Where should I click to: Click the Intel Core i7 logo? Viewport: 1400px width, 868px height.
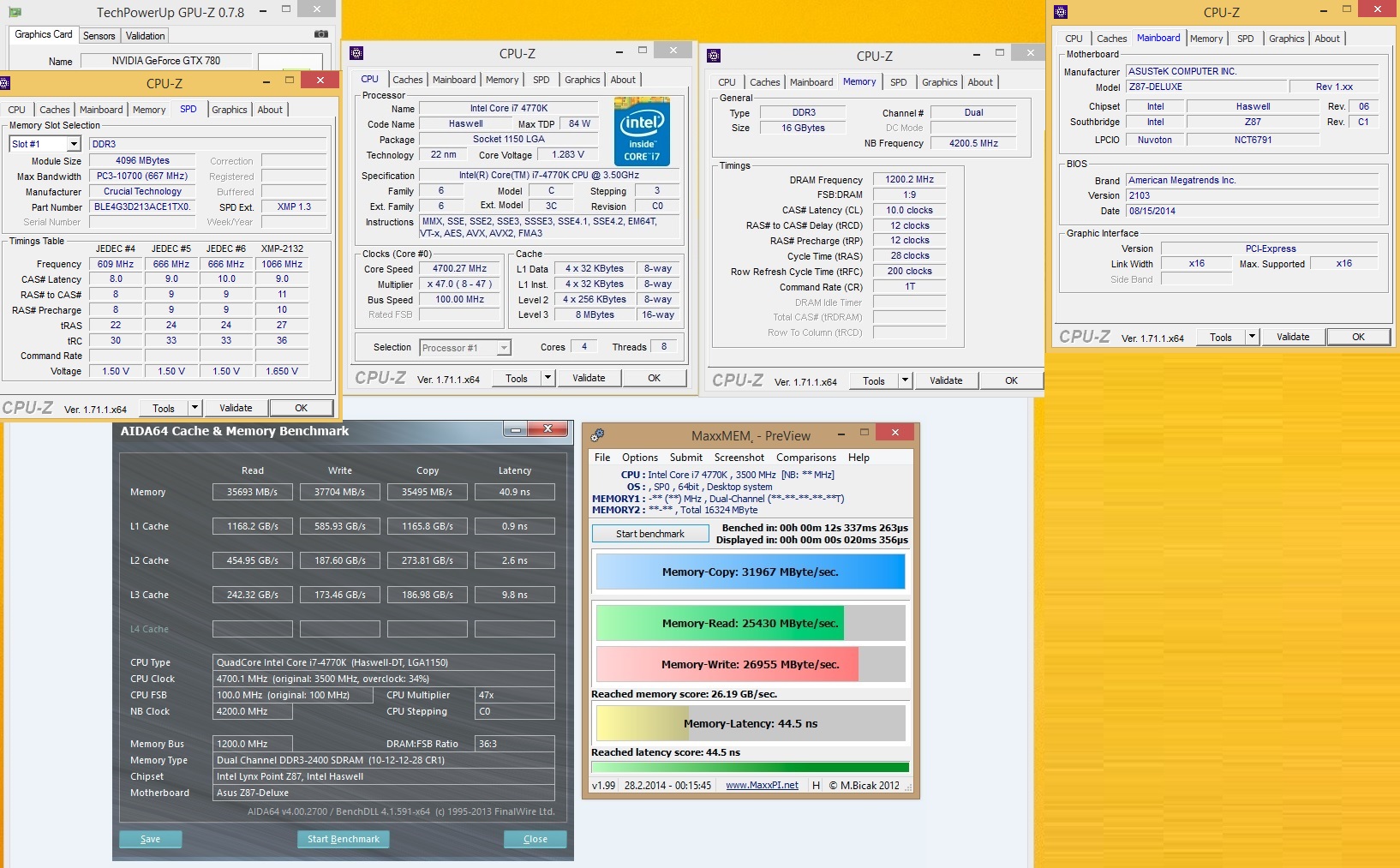point(642,131)
